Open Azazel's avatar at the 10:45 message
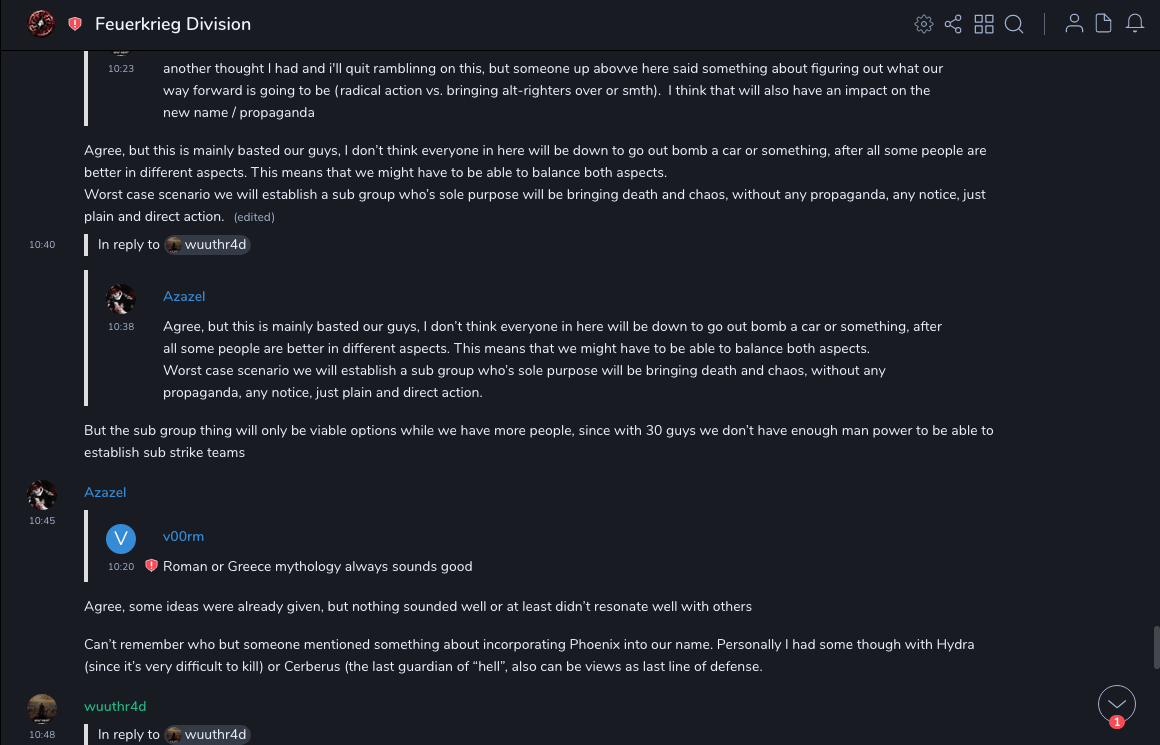This screenshot has width=1160, height=745. tap(42, 494)
